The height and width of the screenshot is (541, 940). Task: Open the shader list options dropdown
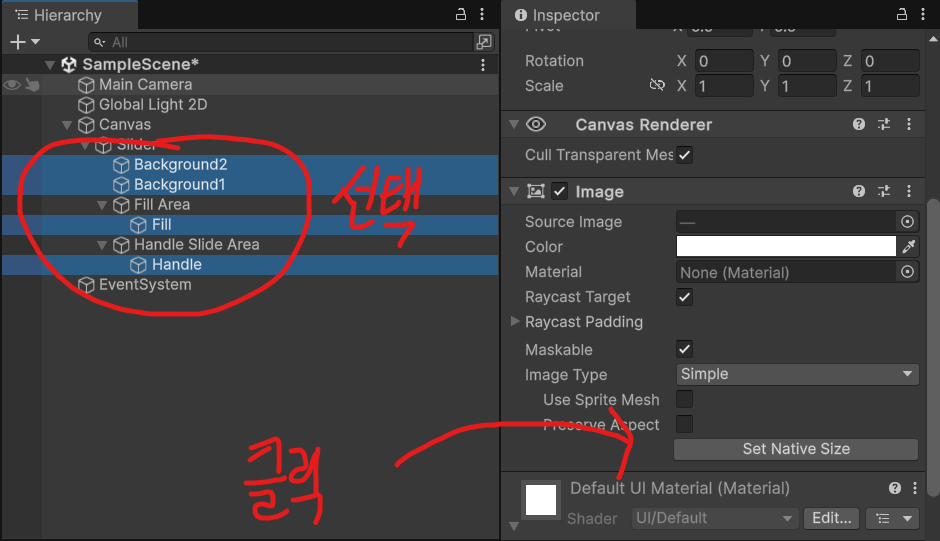click(892, 518)
